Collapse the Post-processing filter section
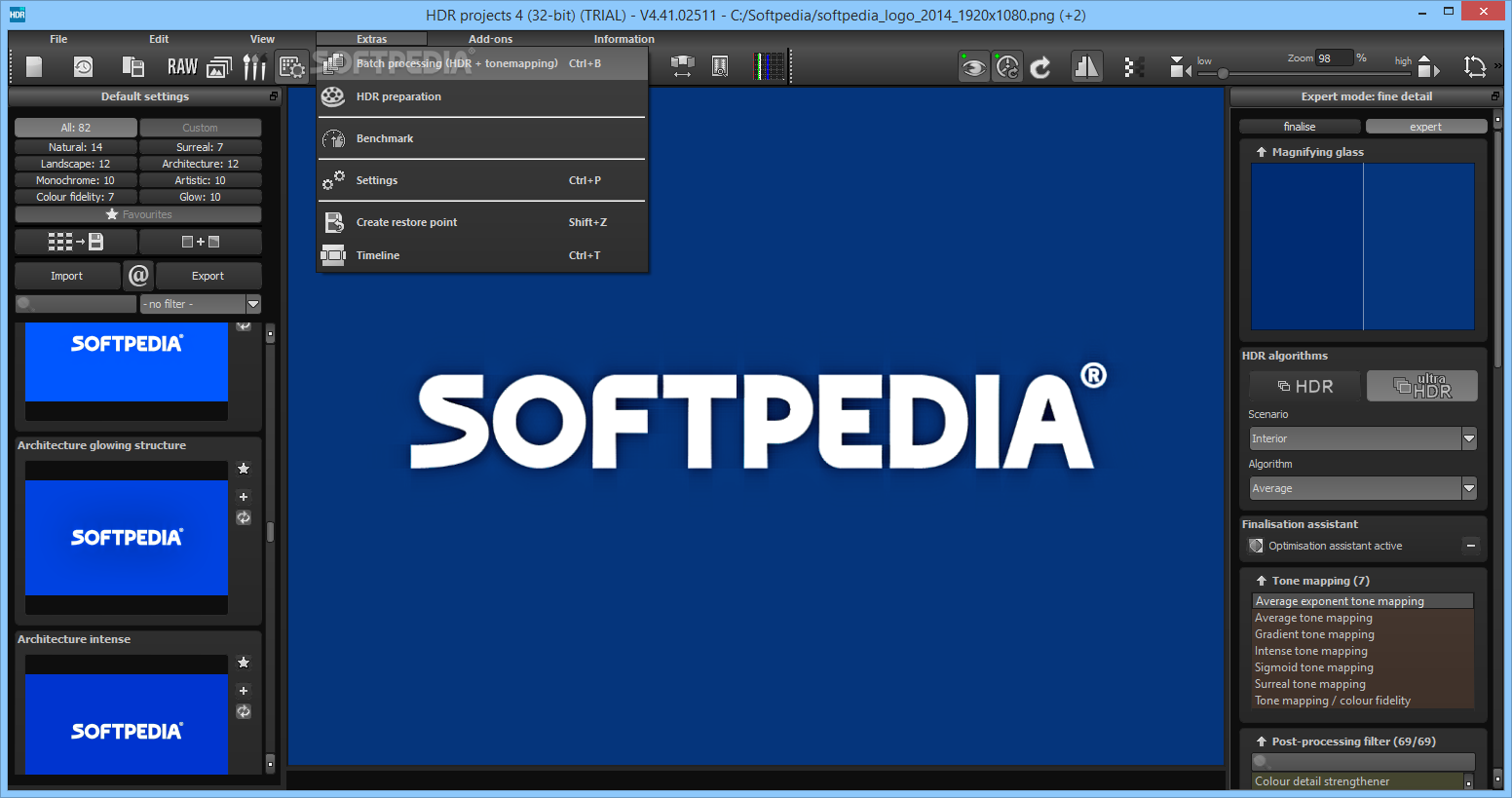This screenshot has width=1512, height=798. click(1262, 741)
